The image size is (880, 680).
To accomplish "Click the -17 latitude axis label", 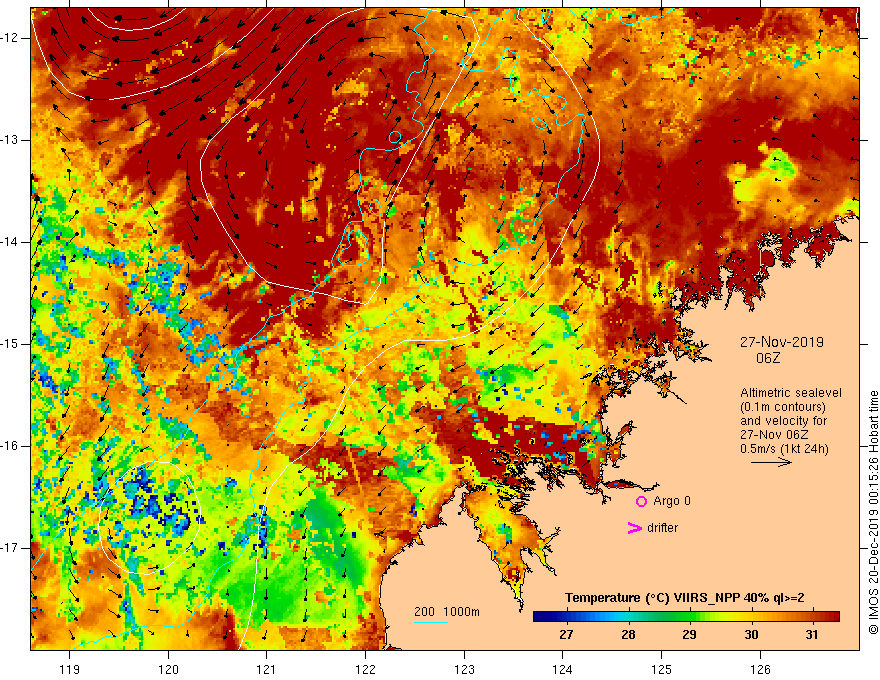I will pyautogui.click(x=11, y=548).
